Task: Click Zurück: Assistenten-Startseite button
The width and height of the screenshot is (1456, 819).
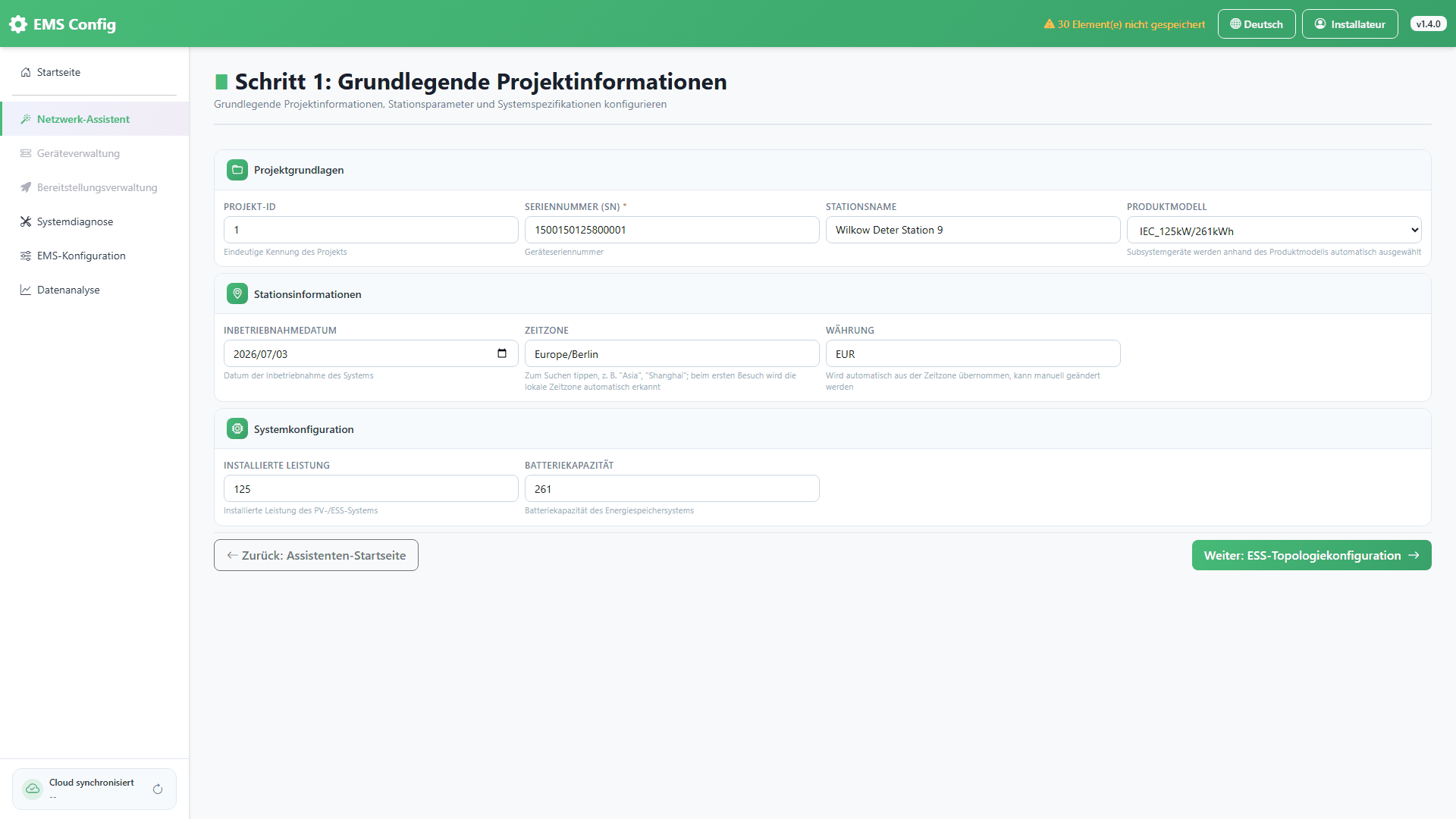Action: (x=316, y=555)
